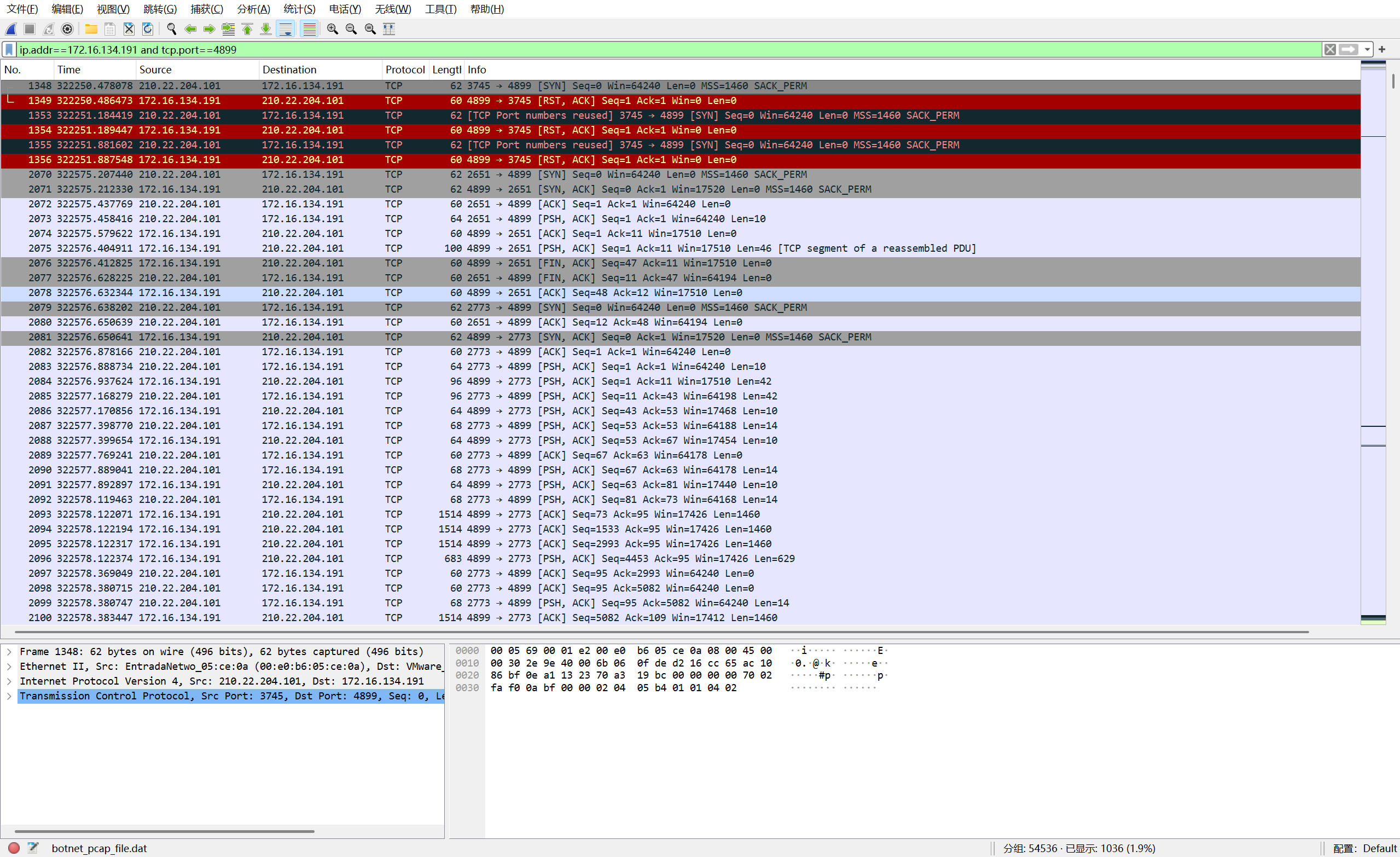Click the filter bookmark icon

(9, 50)
